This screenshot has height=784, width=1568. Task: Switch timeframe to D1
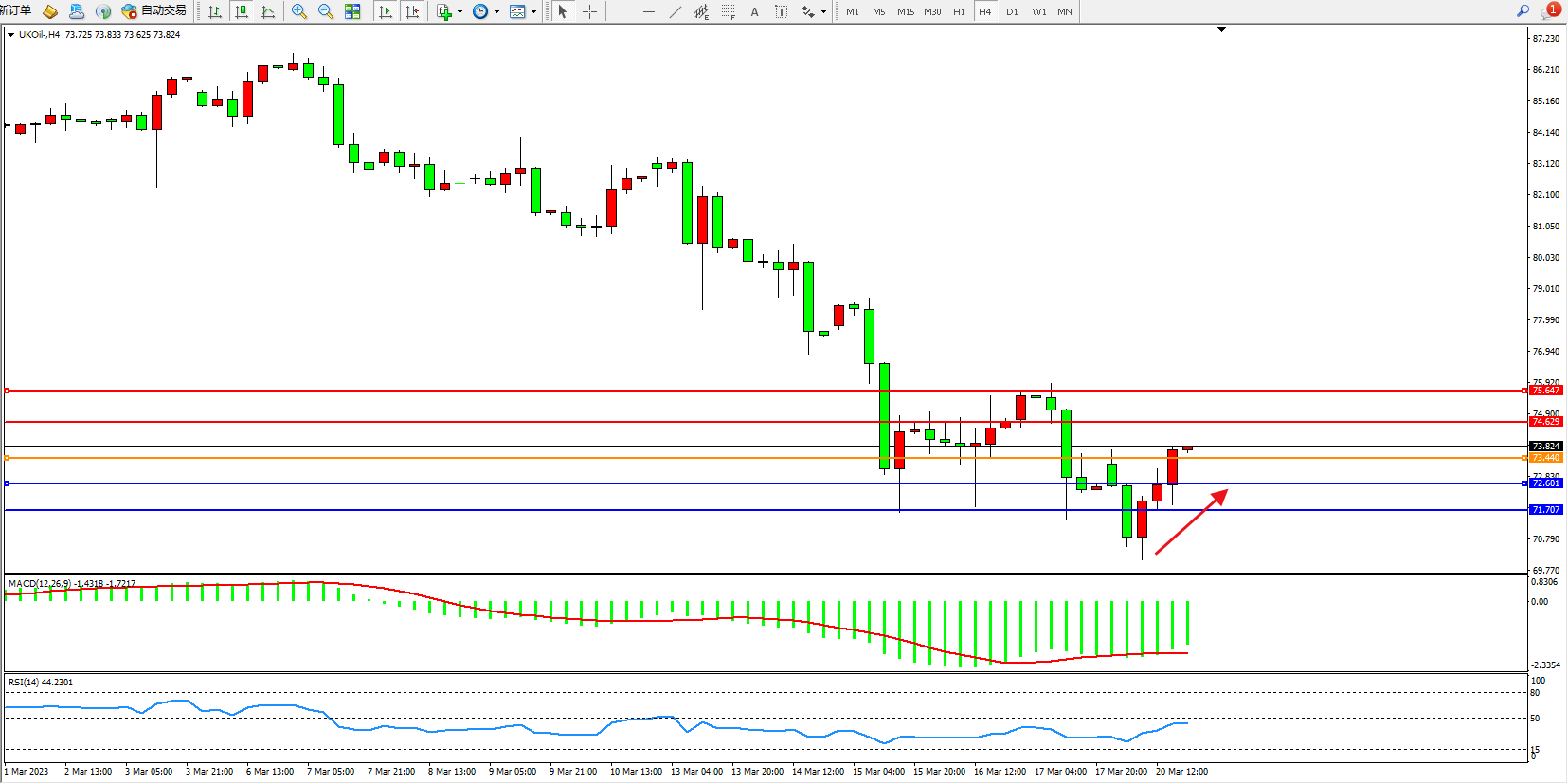click(1012, 11)
